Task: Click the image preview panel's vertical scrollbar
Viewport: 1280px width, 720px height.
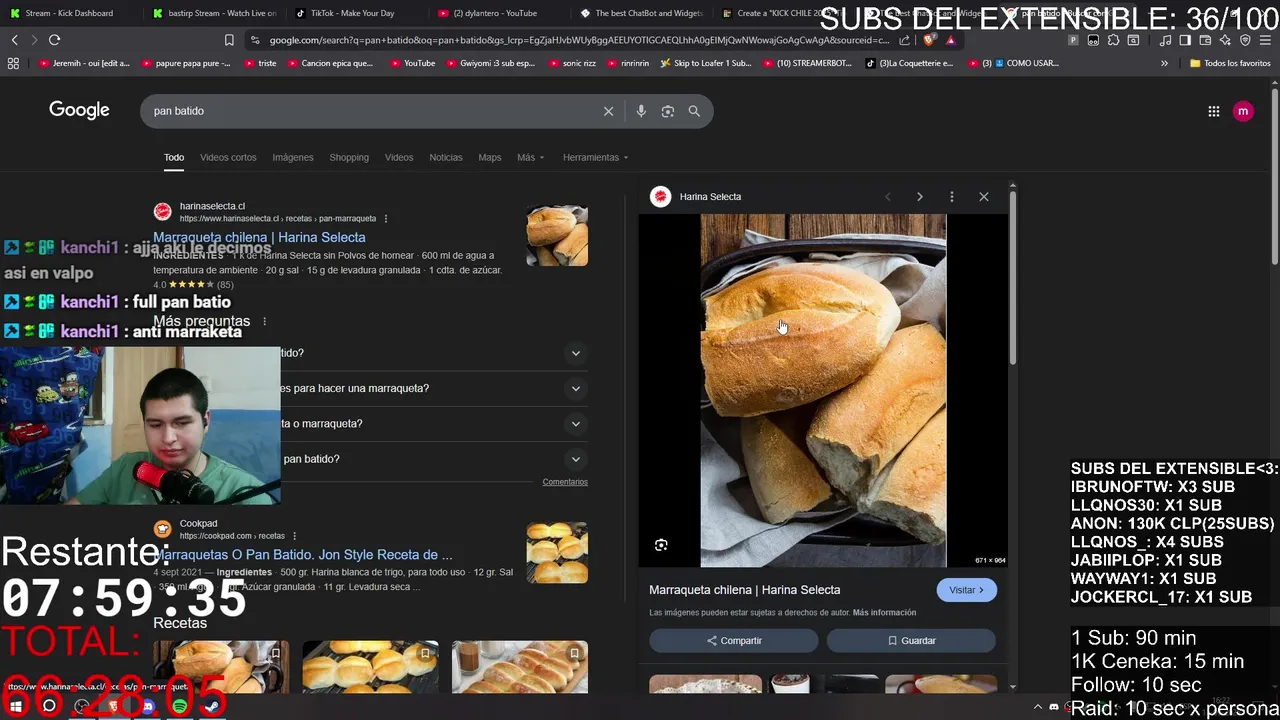Action: pos(1012,277)
